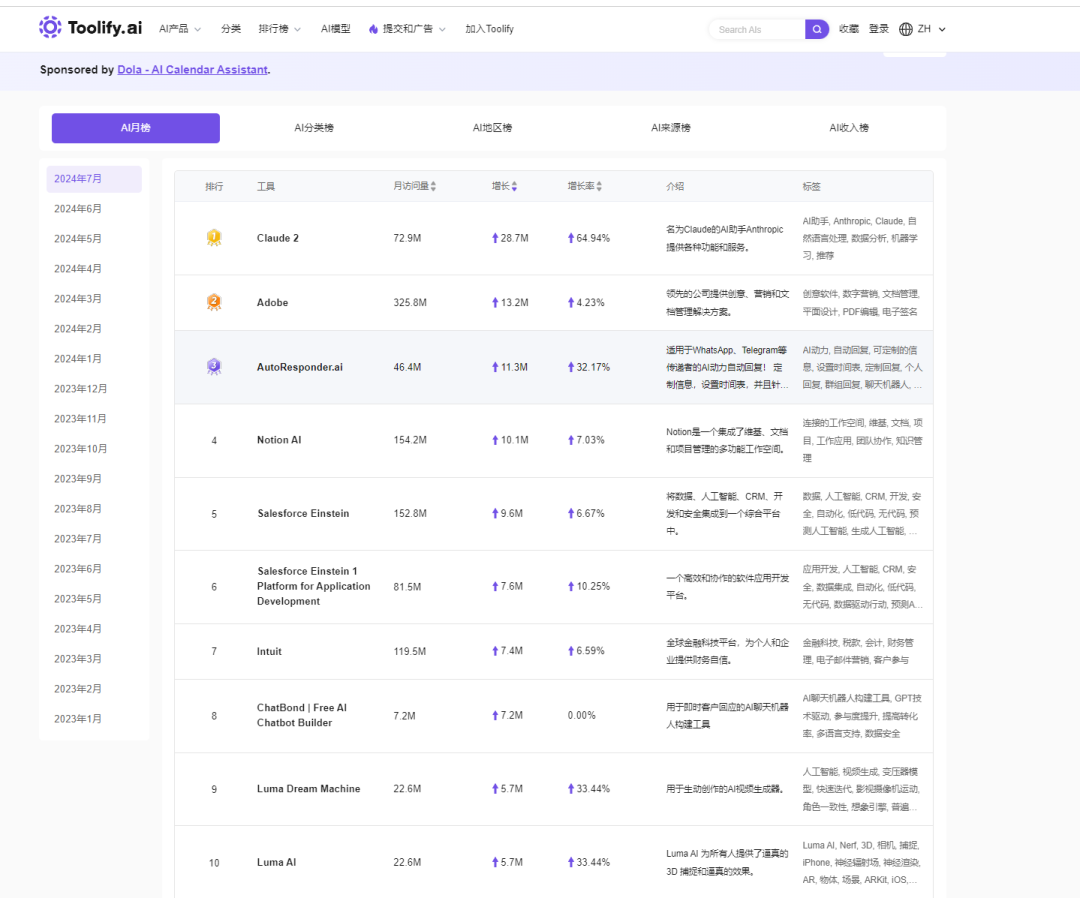This screenshot has height=898, width=1080.
Task: Open the ZH language dropdown
Action: [931, 29]
